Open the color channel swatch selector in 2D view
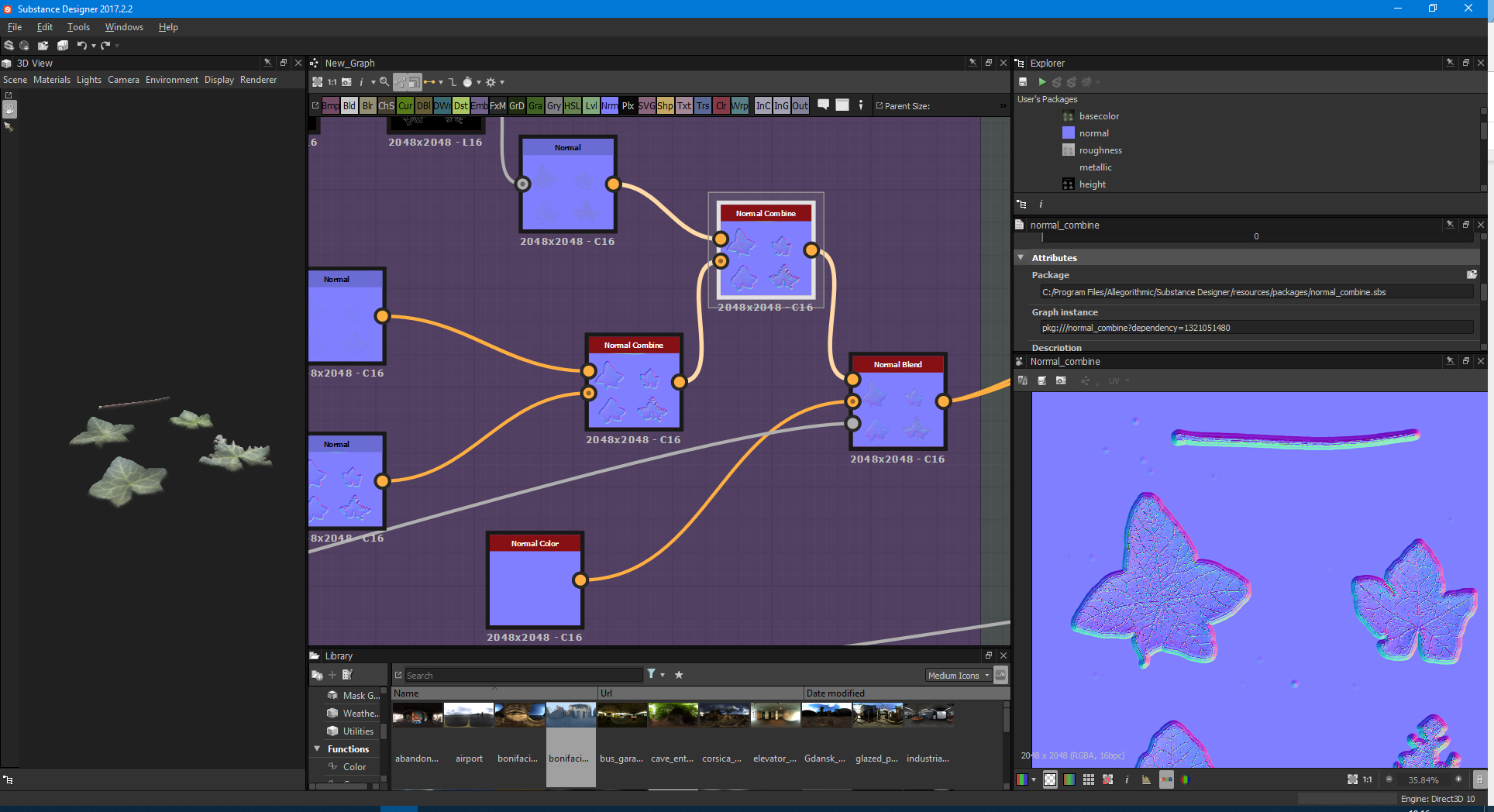 (1023, 779)
